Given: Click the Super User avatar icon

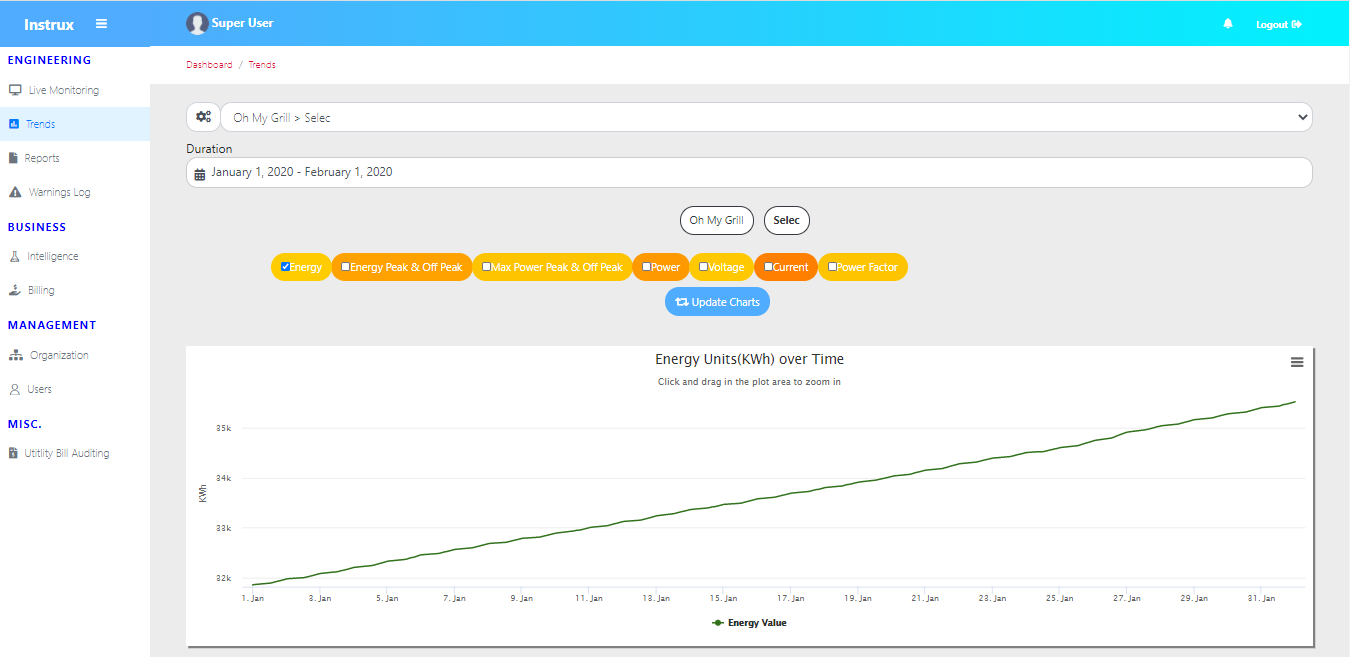Looking at the screenshot, I should [x=197, y=24].
